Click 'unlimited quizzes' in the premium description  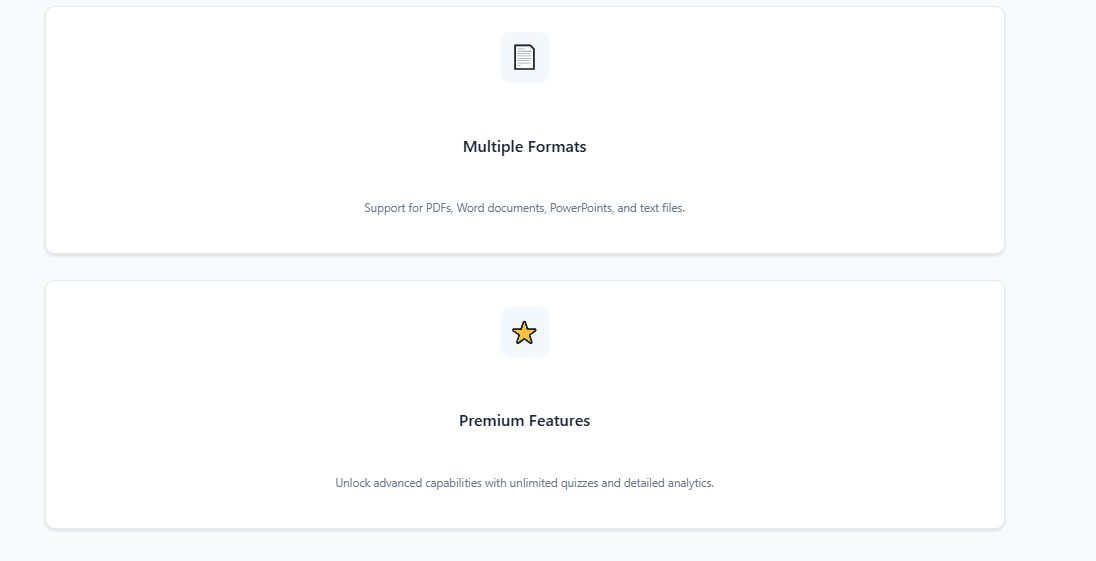tap(553, 483)
